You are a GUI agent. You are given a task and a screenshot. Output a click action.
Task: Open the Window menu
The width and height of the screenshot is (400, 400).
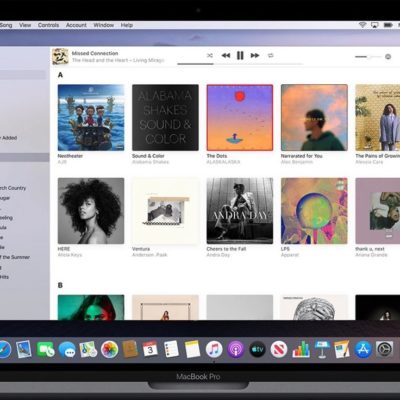[103, 25]
